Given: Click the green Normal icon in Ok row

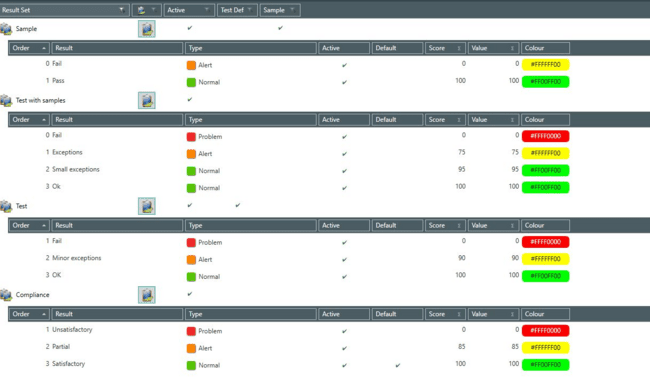Looking at the screenshot, I should tap(191, 188).
